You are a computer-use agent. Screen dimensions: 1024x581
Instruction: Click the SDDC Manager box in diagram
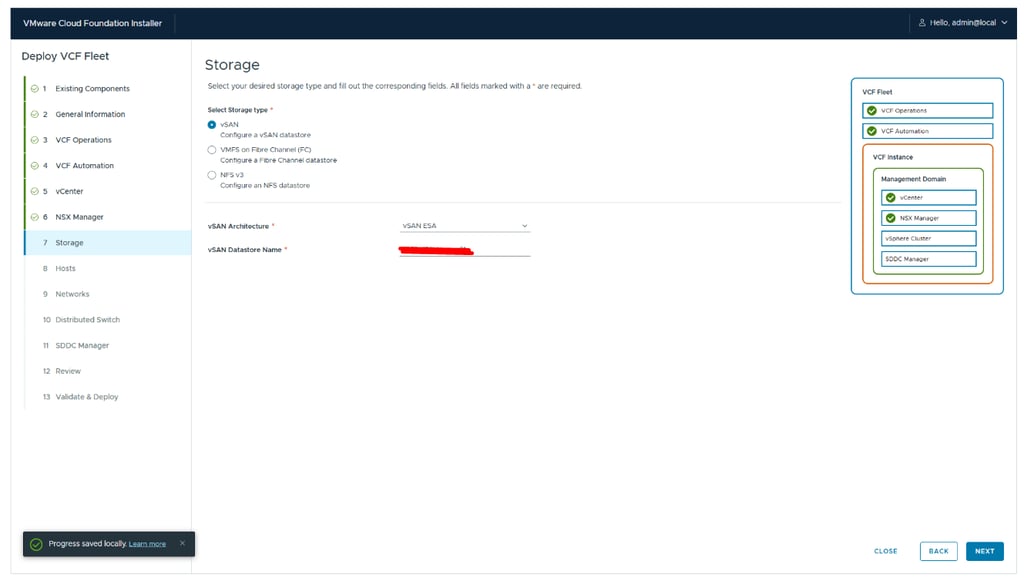[x=929, y=259]
